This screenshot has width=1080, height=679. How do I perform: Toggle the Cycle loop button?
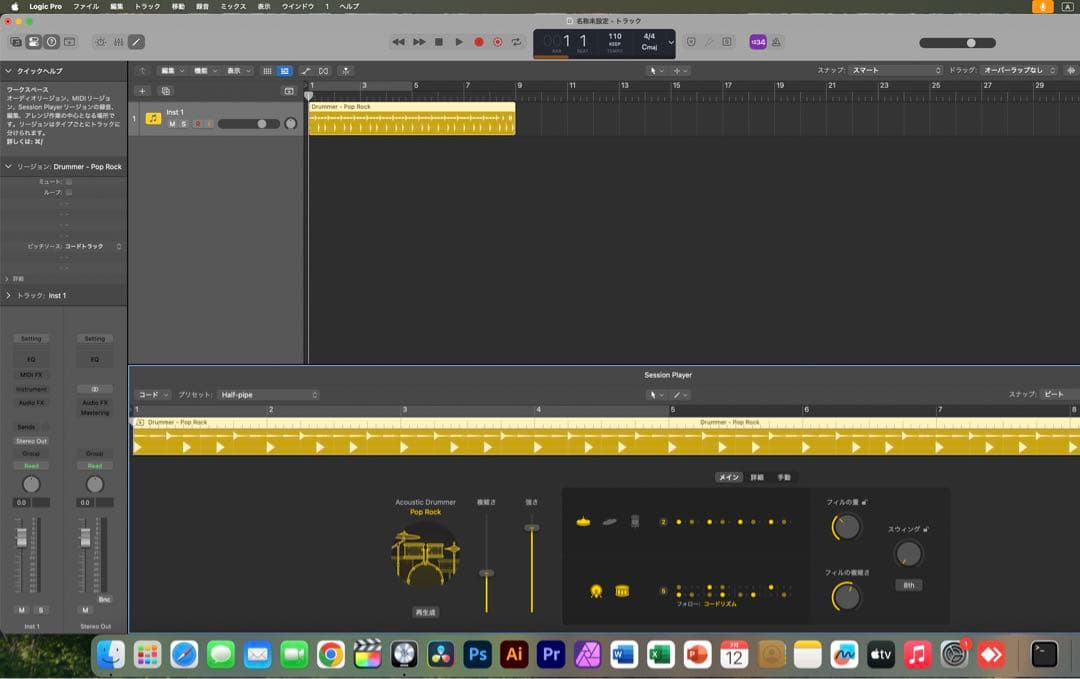[x=516, y=42]
